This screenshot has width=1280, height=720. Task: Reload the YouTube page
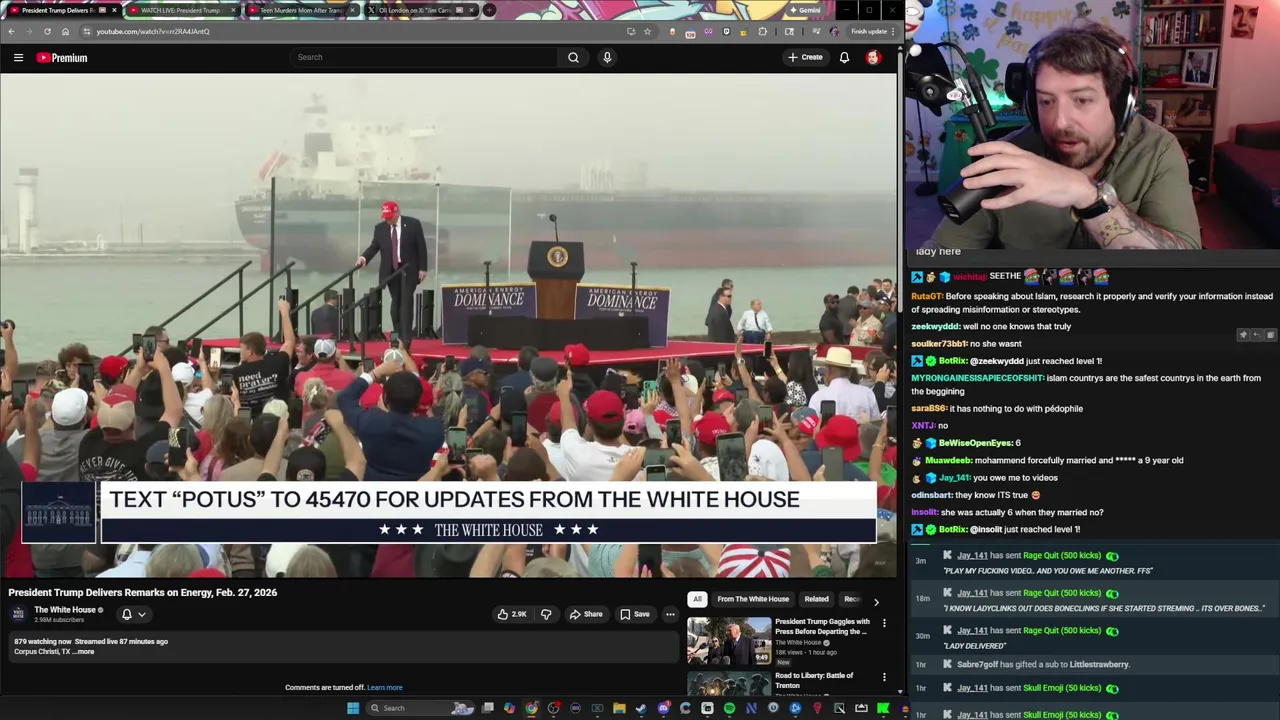pyautogui.click(x=47, y=31)
